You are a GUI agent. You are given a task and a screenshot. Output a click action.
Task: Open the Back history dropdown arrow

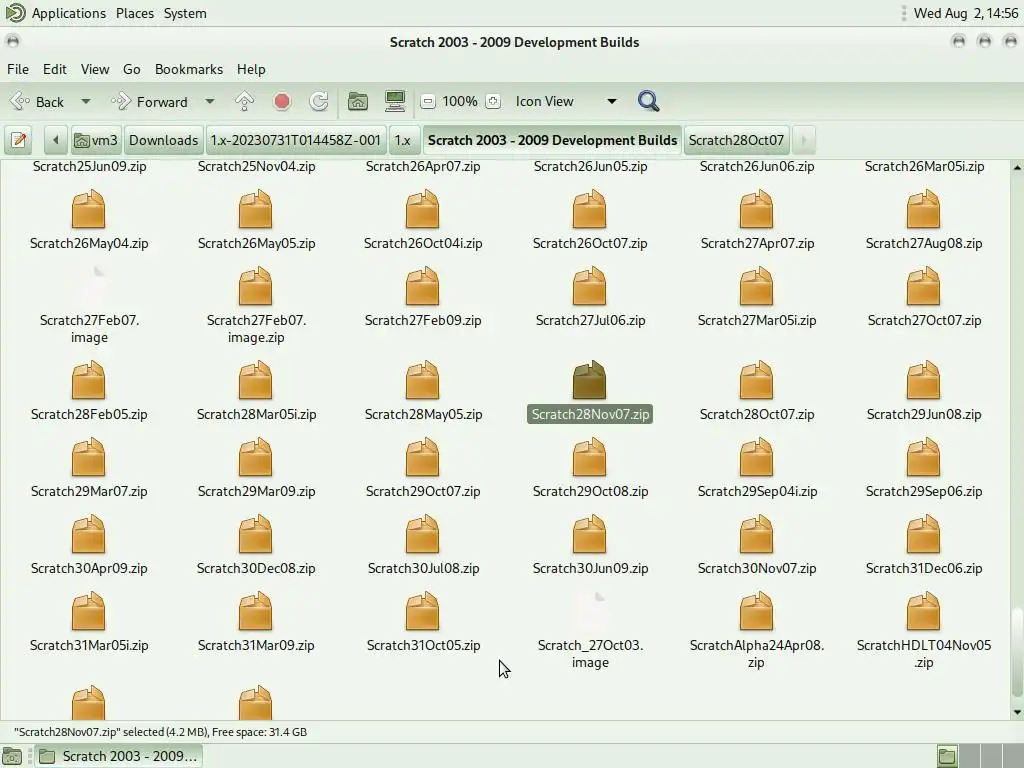pyautogui.click(x=86, y=101)
